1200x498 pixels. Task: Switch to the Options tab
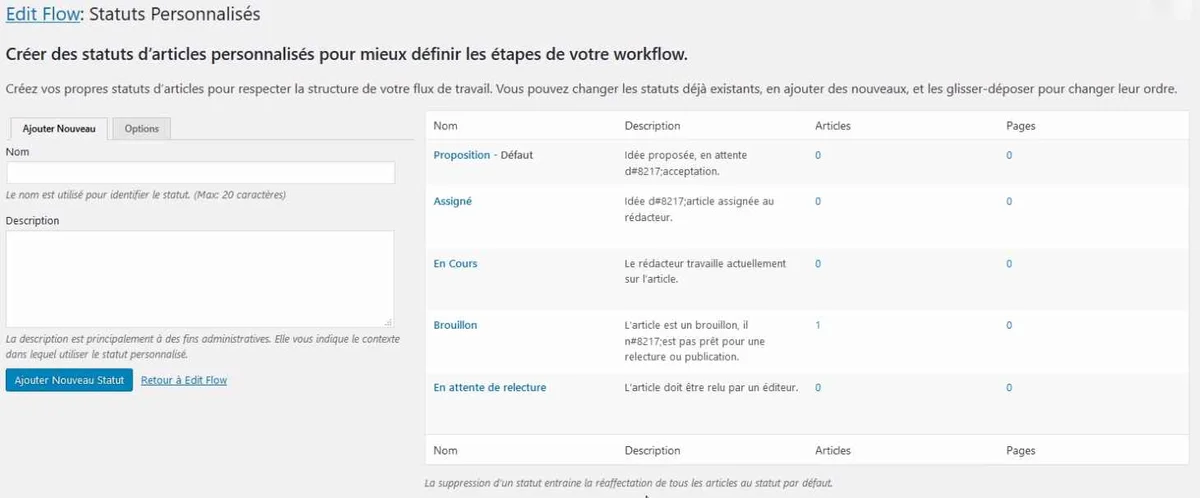pyautogui.click(x=142, y=129)
